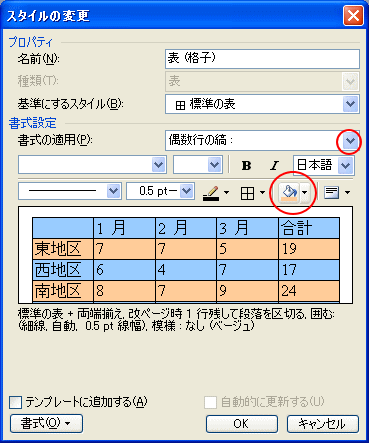This screenshot has width=369, height=443.
Task: Click the 3 月 header cell
Action: (x=248, y=228)
